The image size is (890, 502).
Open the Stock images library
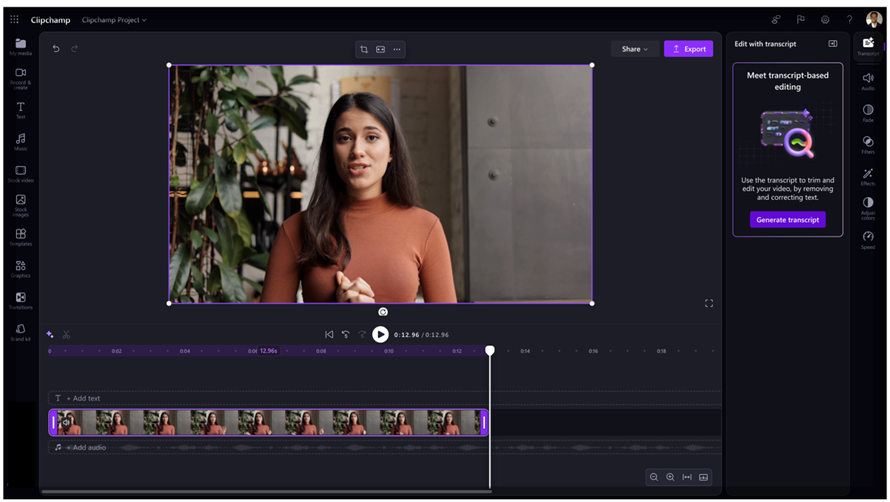click(x=20, y=206)
